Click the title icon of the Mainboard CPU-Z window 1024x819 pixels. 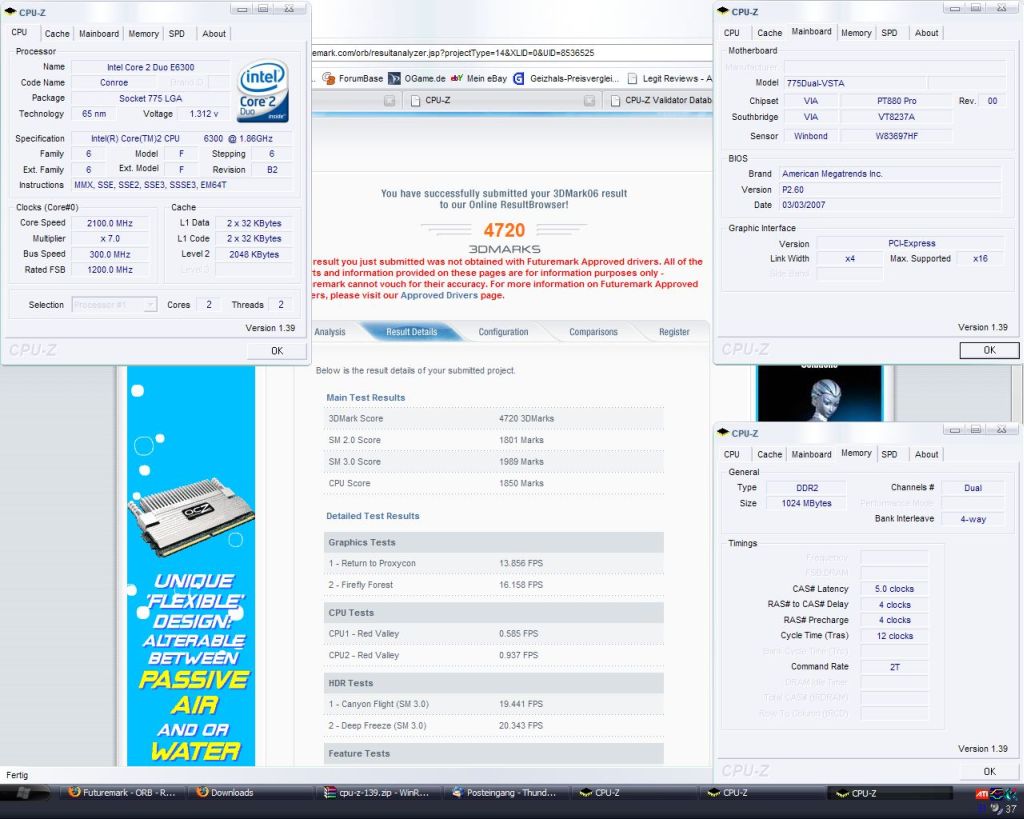point(723,11)
